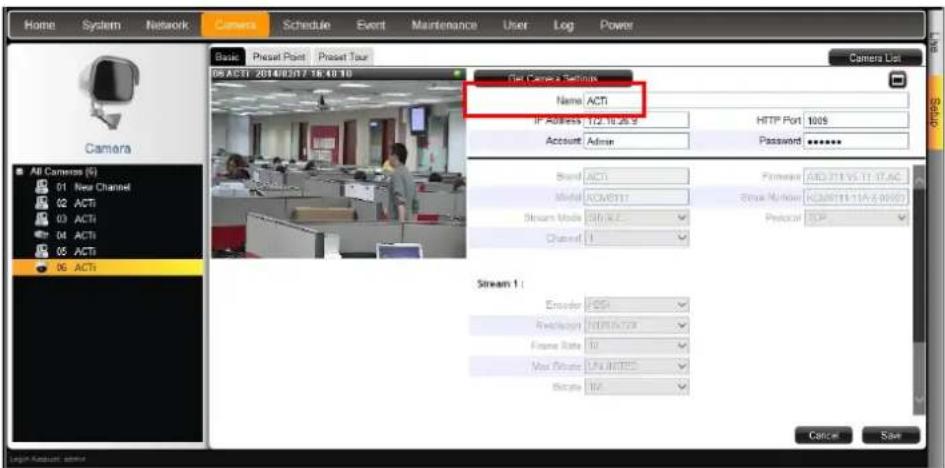This screenshot has height=468, width=945.
Task: Click the 06 ACTi dome camera icon
Action: click(x=44, y=268)
